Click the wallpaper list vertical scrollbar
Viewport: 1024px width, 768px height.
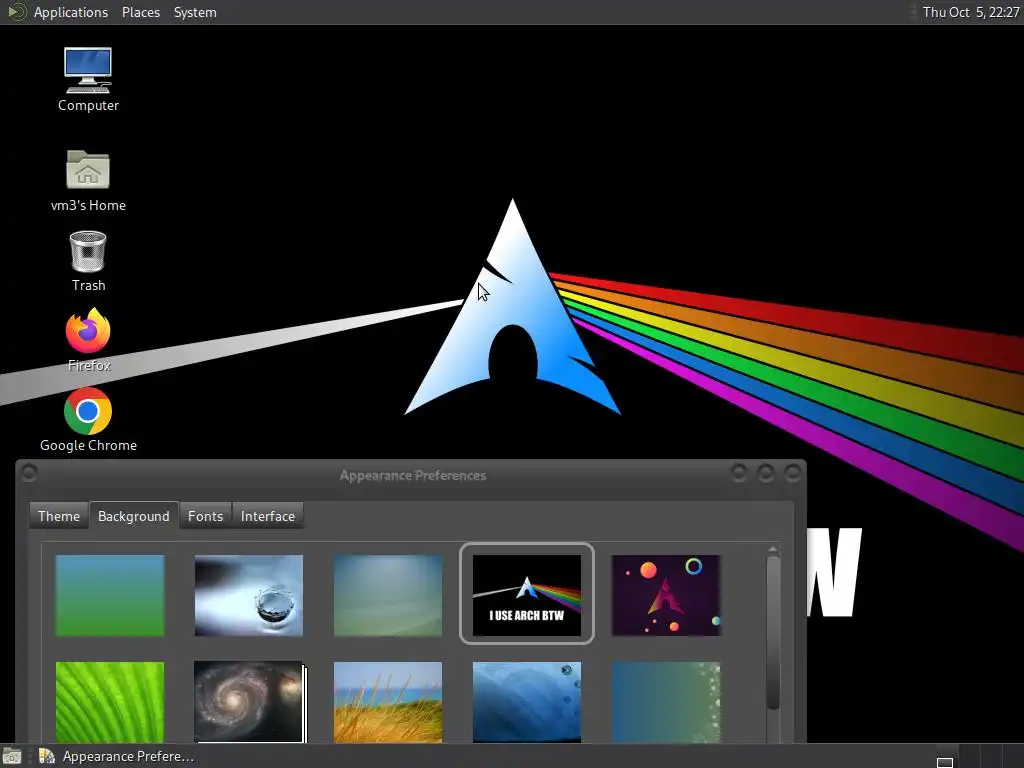coord(773,632)
